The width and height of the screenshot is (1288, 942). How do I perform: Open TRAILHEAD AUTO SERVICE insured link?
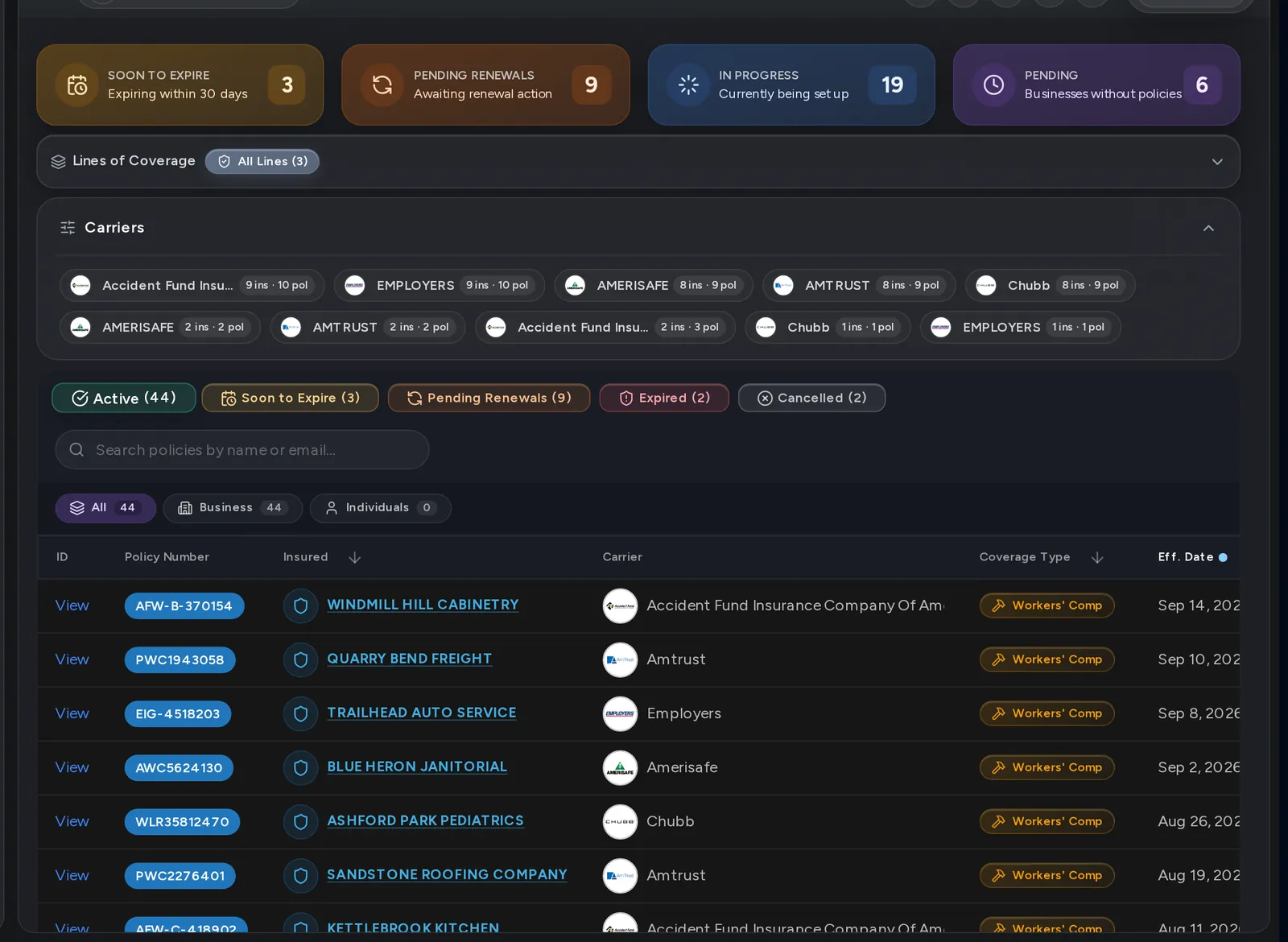pos(422,713)
